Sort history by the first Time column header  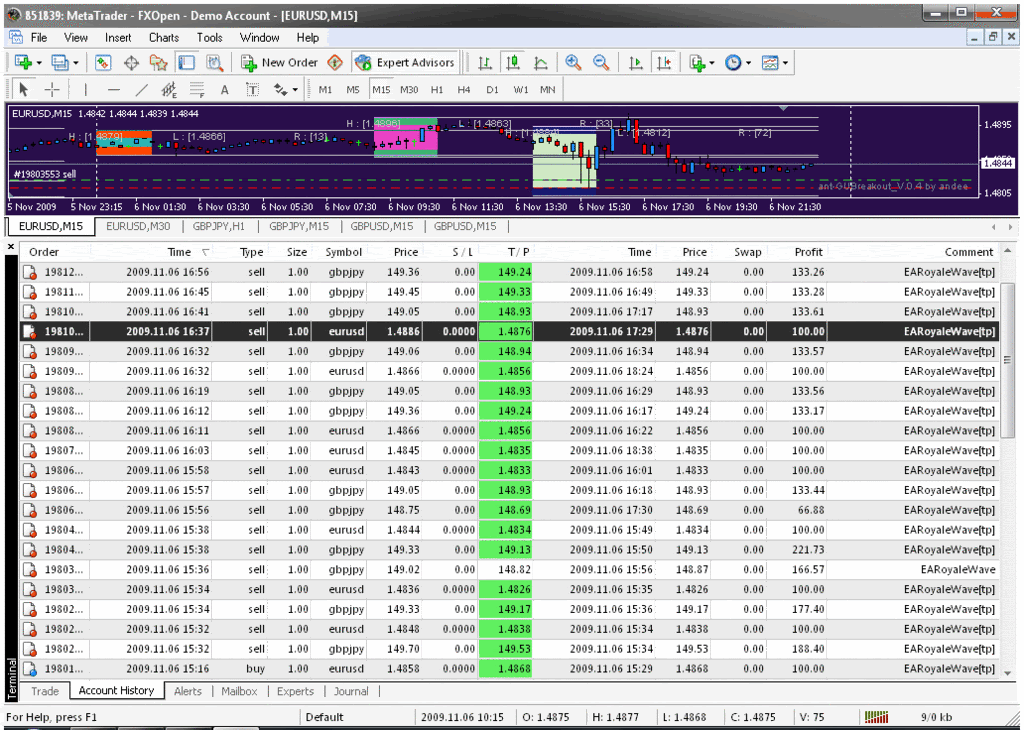(180, 252)
